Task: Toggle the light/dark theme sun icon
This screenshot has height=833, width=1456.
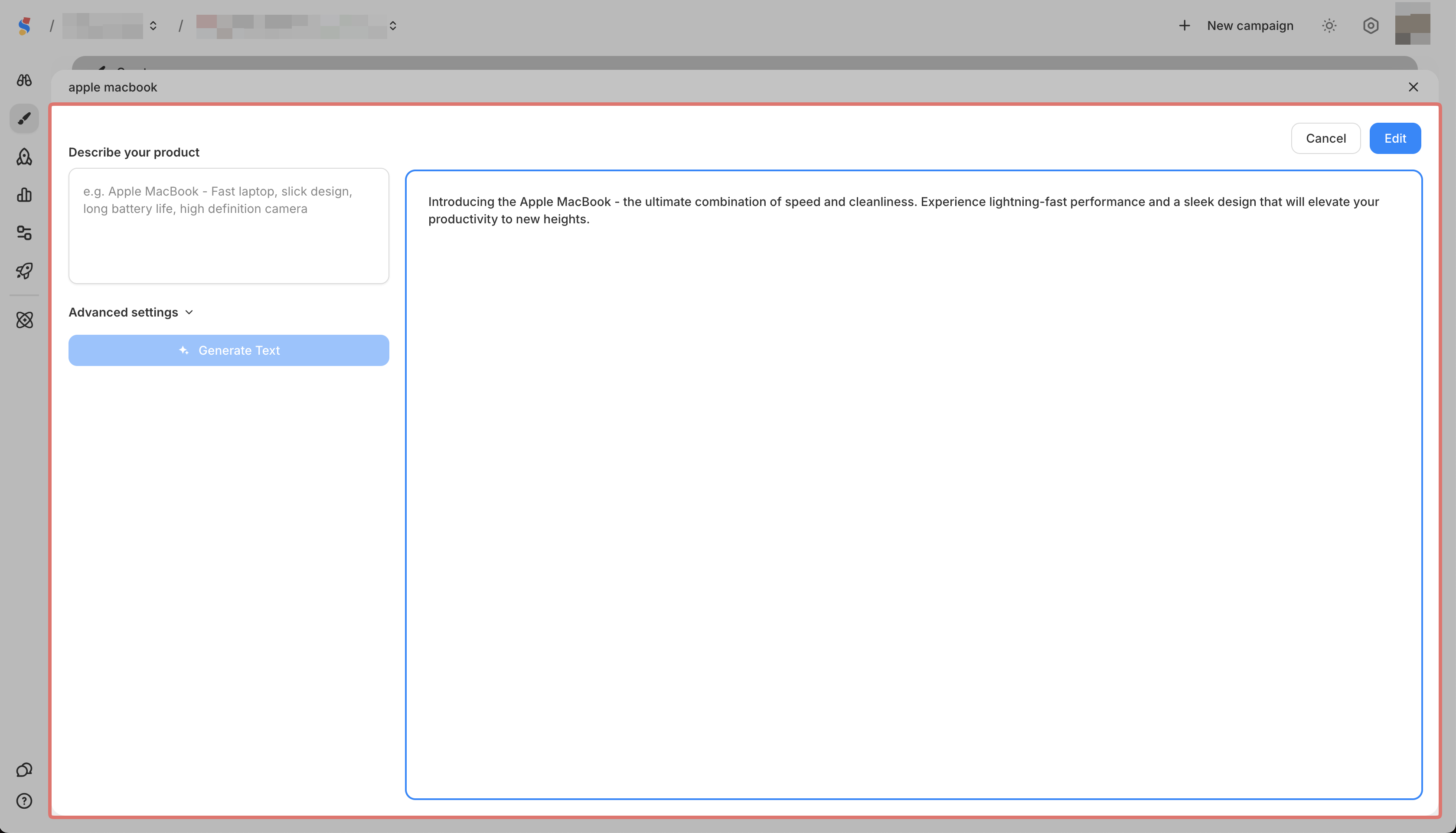Action: (x=1329, y=26)
